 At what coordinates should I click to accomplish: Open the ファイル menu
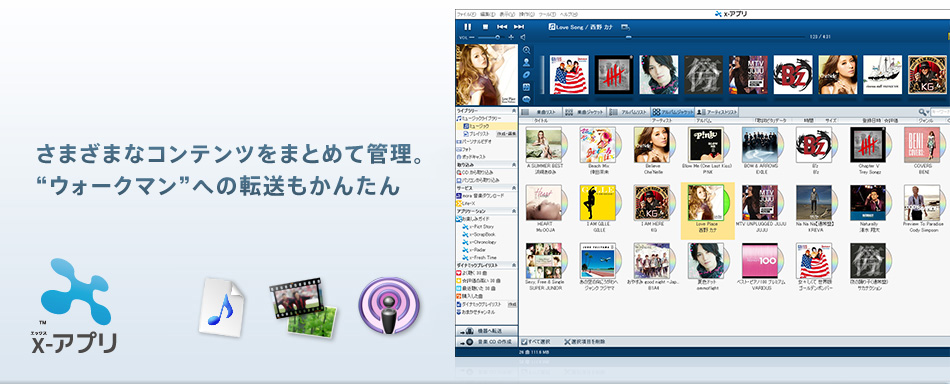pyautogui.click(x=466, y=13)
